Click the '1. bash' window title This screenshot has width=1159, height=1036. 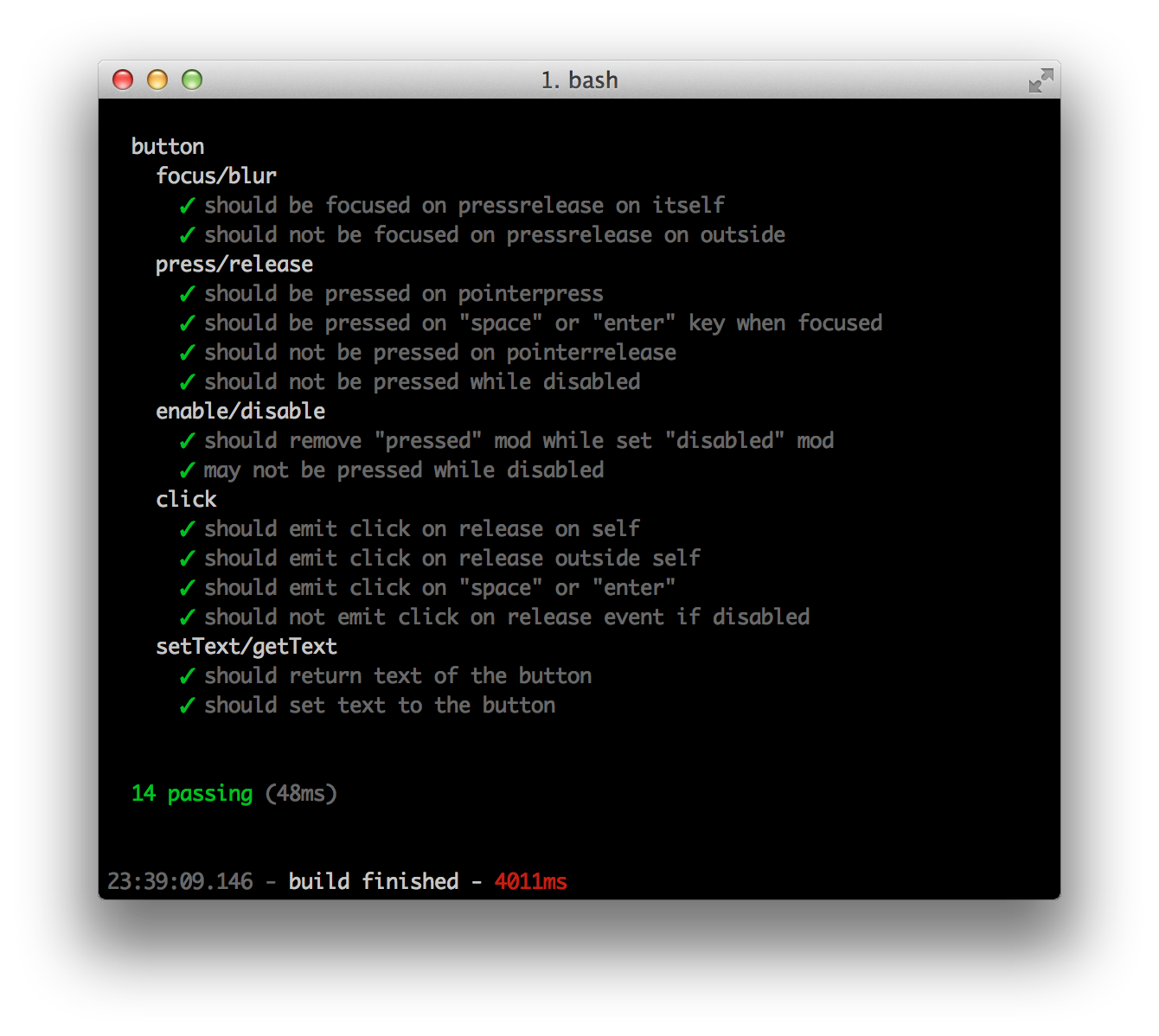click(579, 80)
